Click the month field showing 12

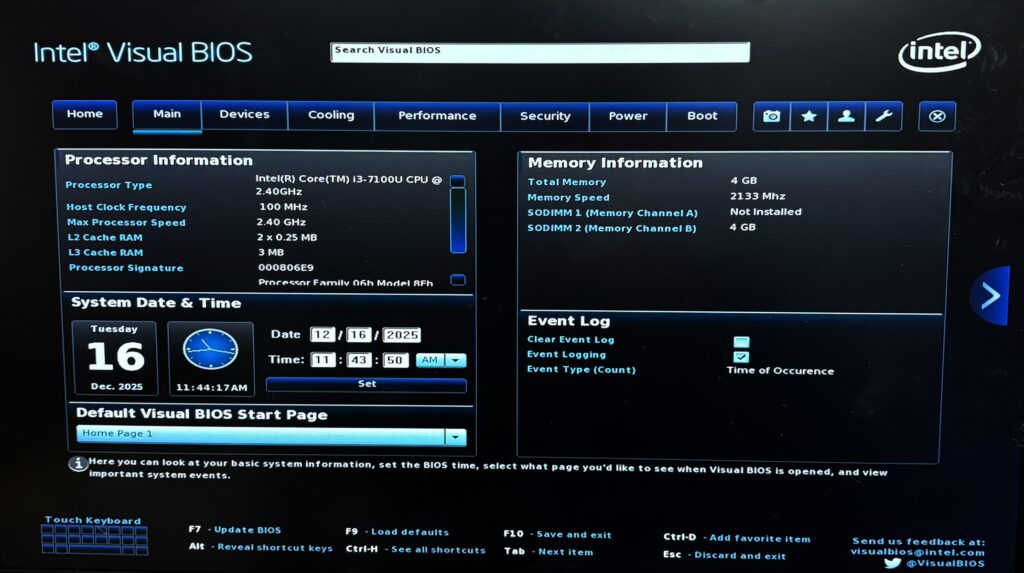pyautogui.click(x=322, y=335)
